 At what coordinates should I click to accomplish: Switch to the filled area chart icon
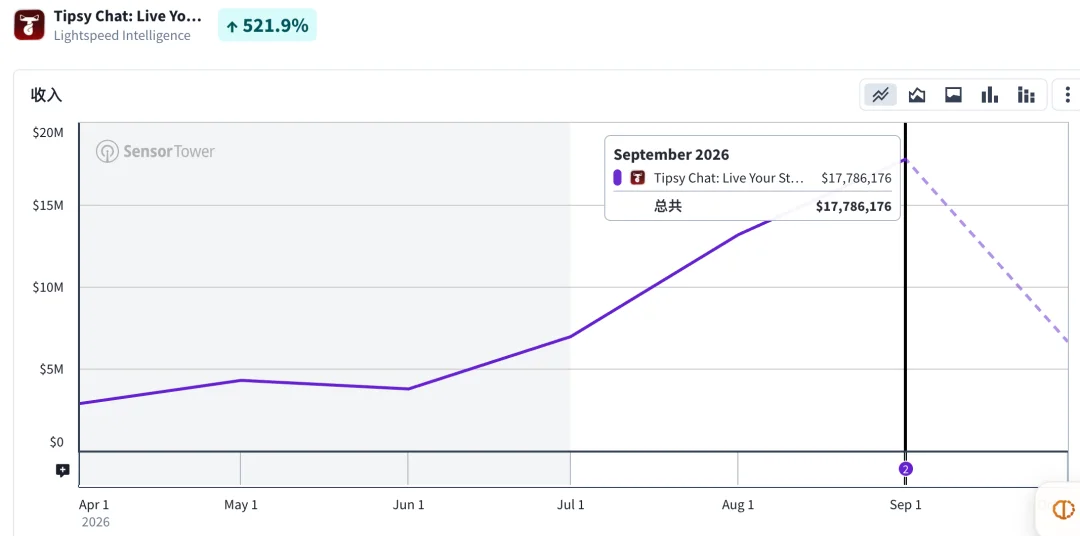pos(953,95)
